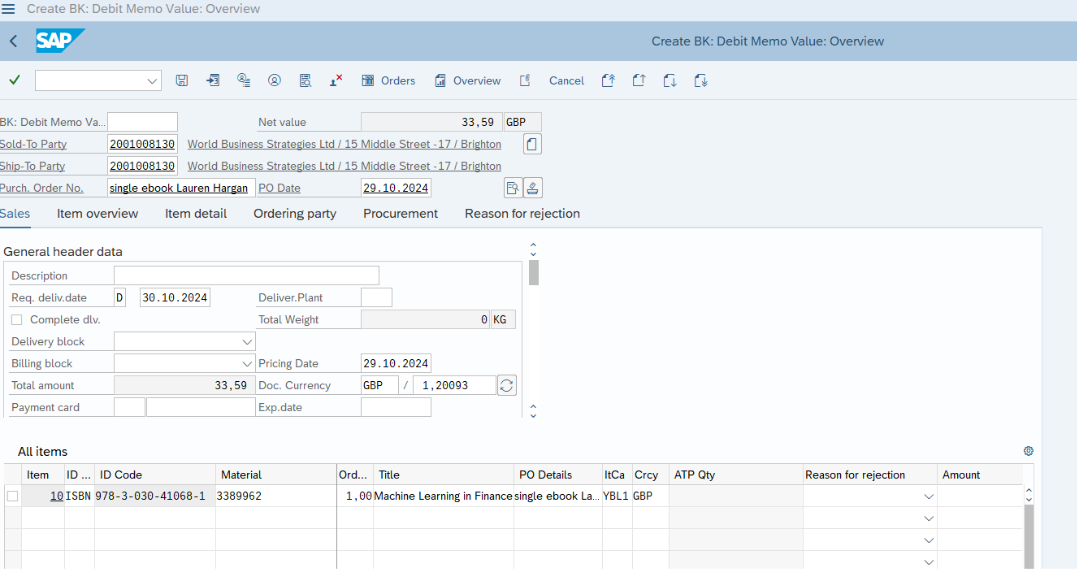Viewport: 1077px width, 570px height.
Task: Refresh the exchange rate with circular arrows
Action: (x=506, y=385)
